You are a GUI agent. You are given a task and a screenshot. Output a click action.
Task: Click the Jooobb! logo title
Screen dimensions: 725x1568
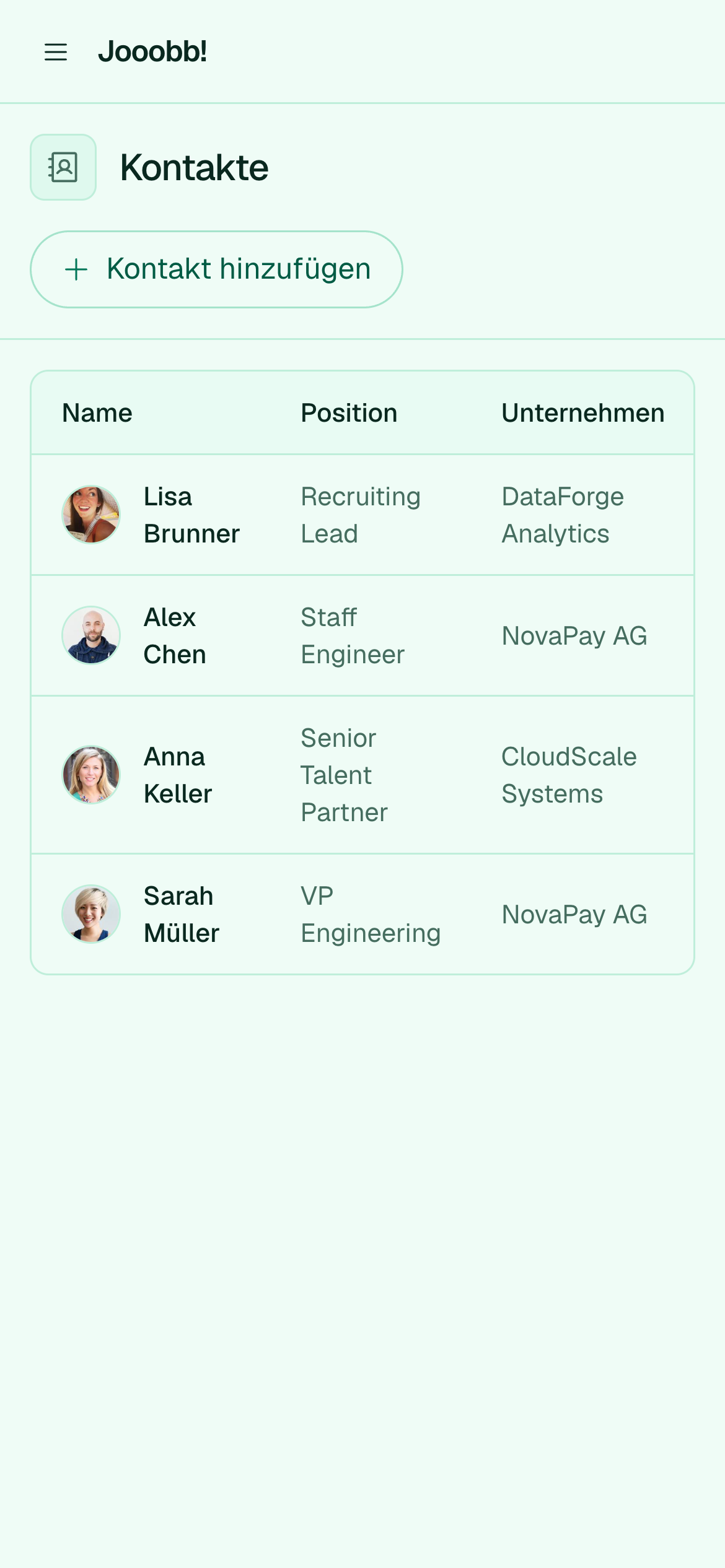coord(152,51)
